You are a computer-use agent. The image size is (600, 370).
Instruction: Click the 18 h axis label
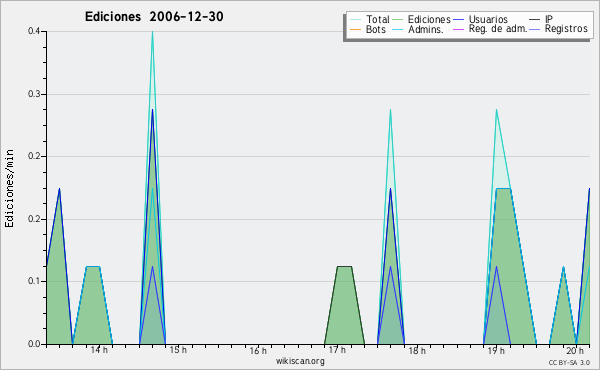pos(417,350)
